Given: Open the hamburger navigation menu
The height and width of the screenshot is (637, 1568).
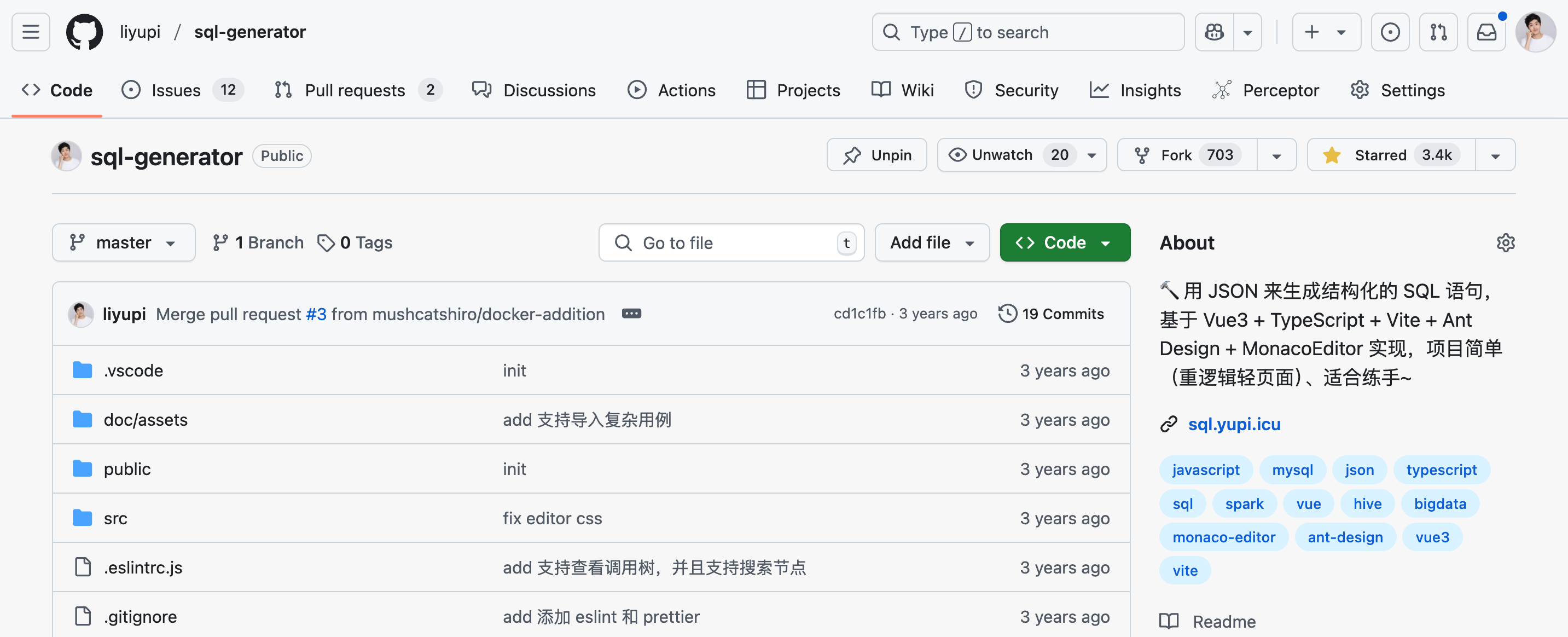Looking at the screenshot, I should [x=31, y=32].
